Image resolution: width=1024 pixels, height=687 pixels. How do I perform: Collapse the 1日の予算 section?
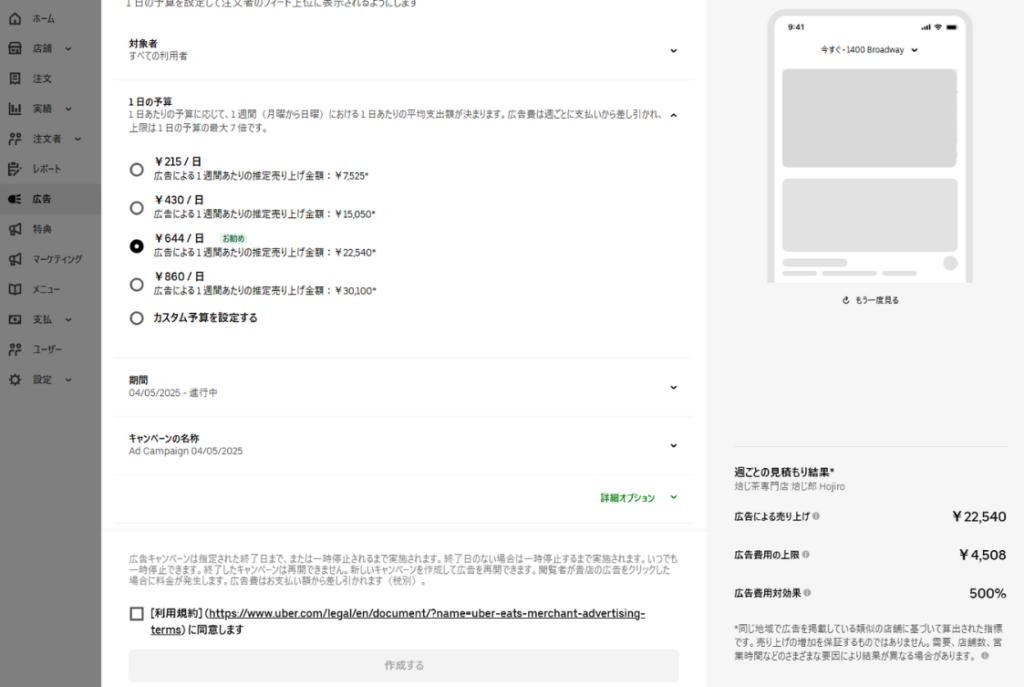click(x=674, y=115)
